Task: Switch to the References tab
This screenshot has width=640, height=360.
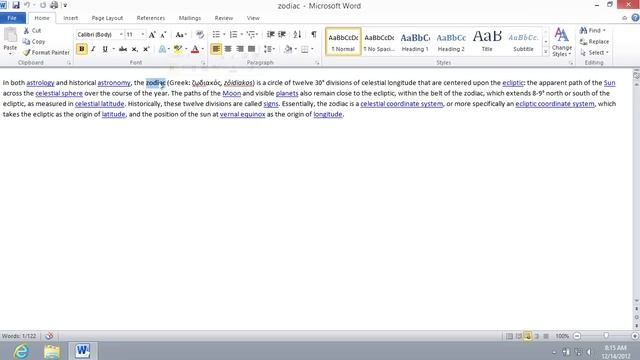Action: pyautogui.click(x=151, y=18)
